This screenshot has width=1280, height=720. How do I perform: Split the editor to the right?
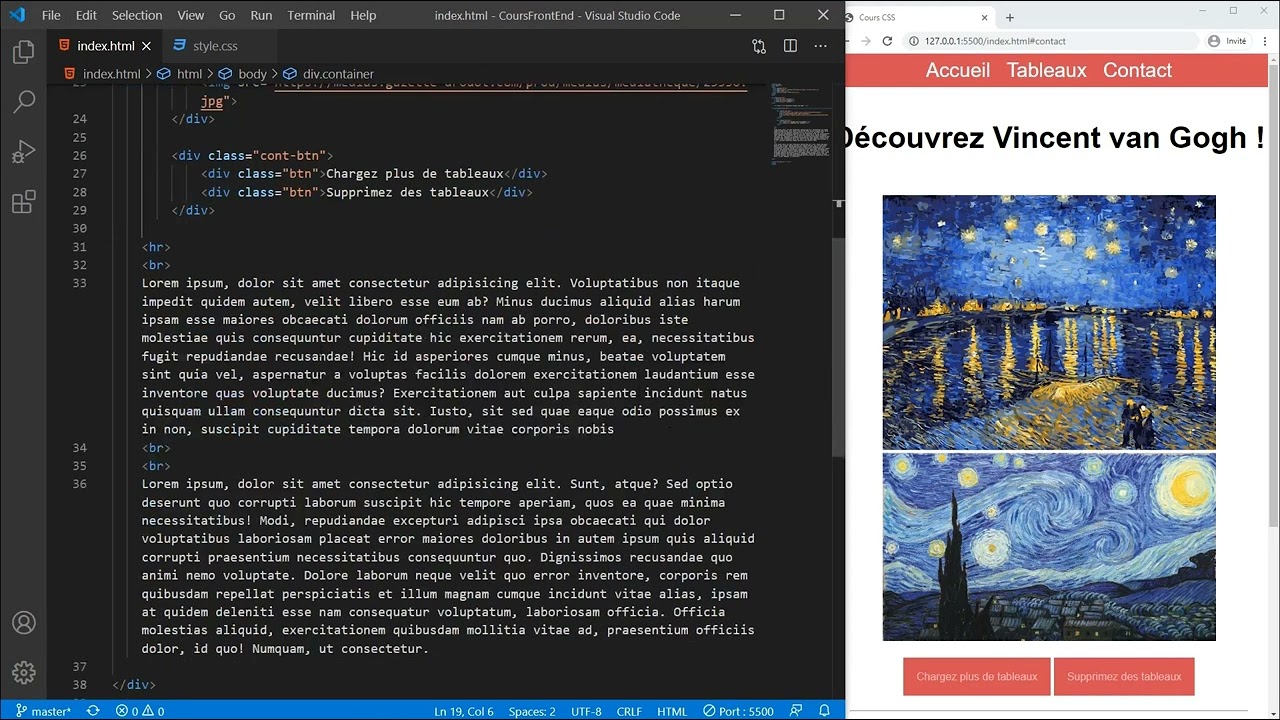pyautogui.click(x=790, y=46)
